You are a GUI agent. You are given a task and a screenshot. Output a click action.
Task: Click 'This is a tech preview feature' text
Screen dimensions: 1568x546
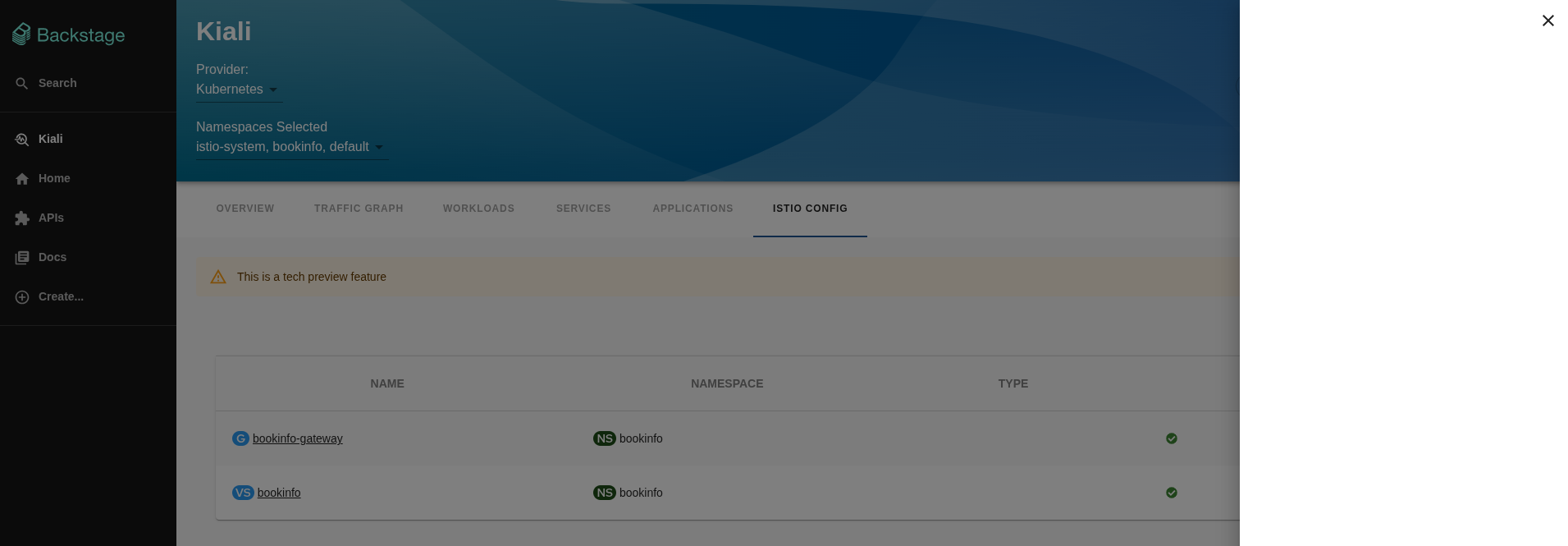(x=312, y=277)
